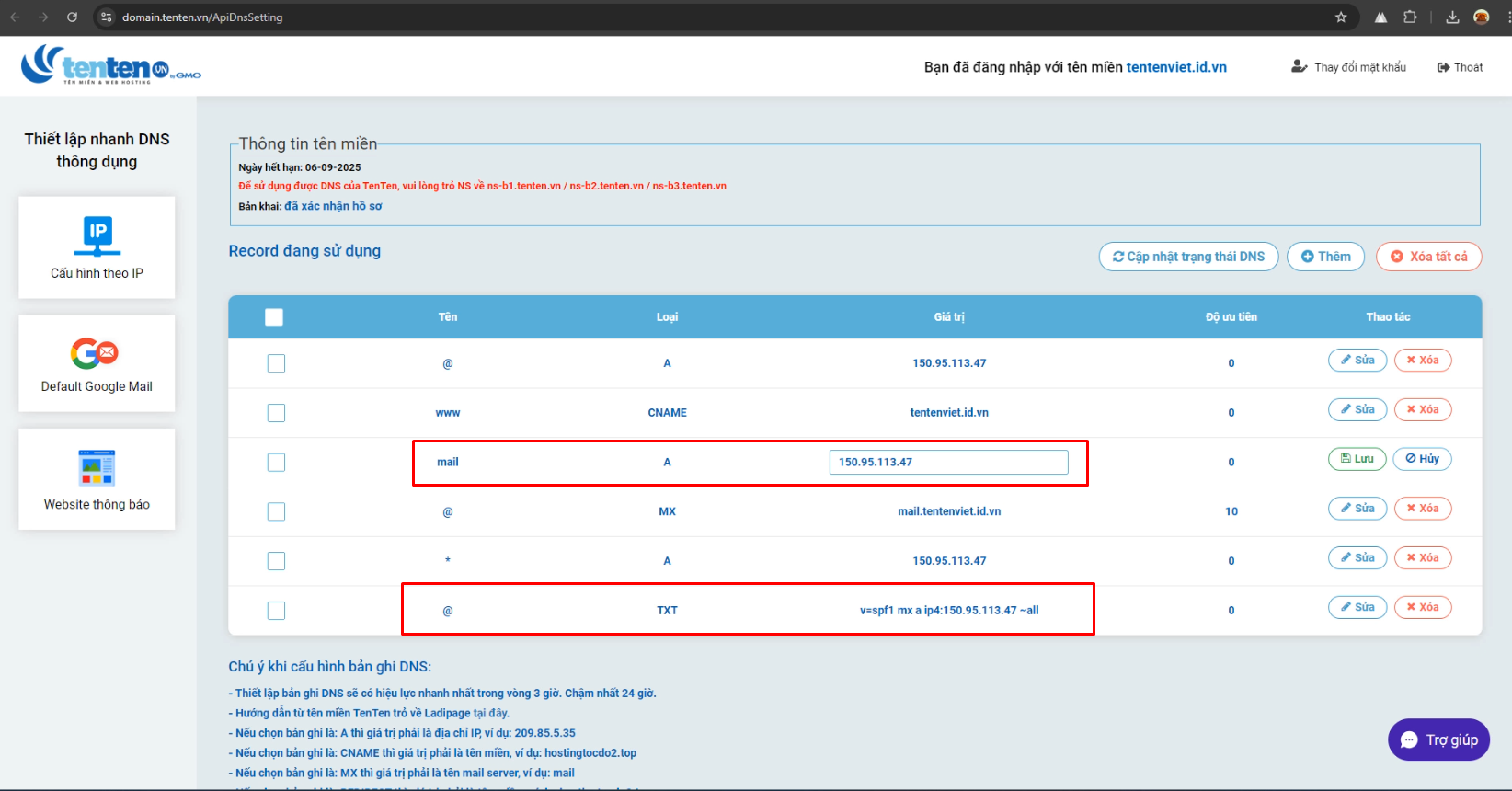Open the browser extensions puzzle icon

(x=1410, y=17)
